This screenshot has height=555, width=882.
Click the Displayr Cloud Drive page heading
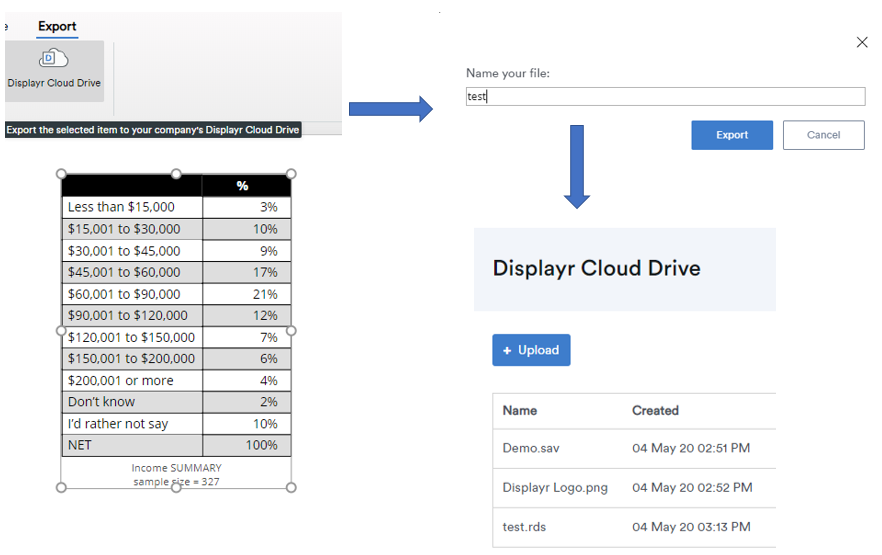point(596,269)
